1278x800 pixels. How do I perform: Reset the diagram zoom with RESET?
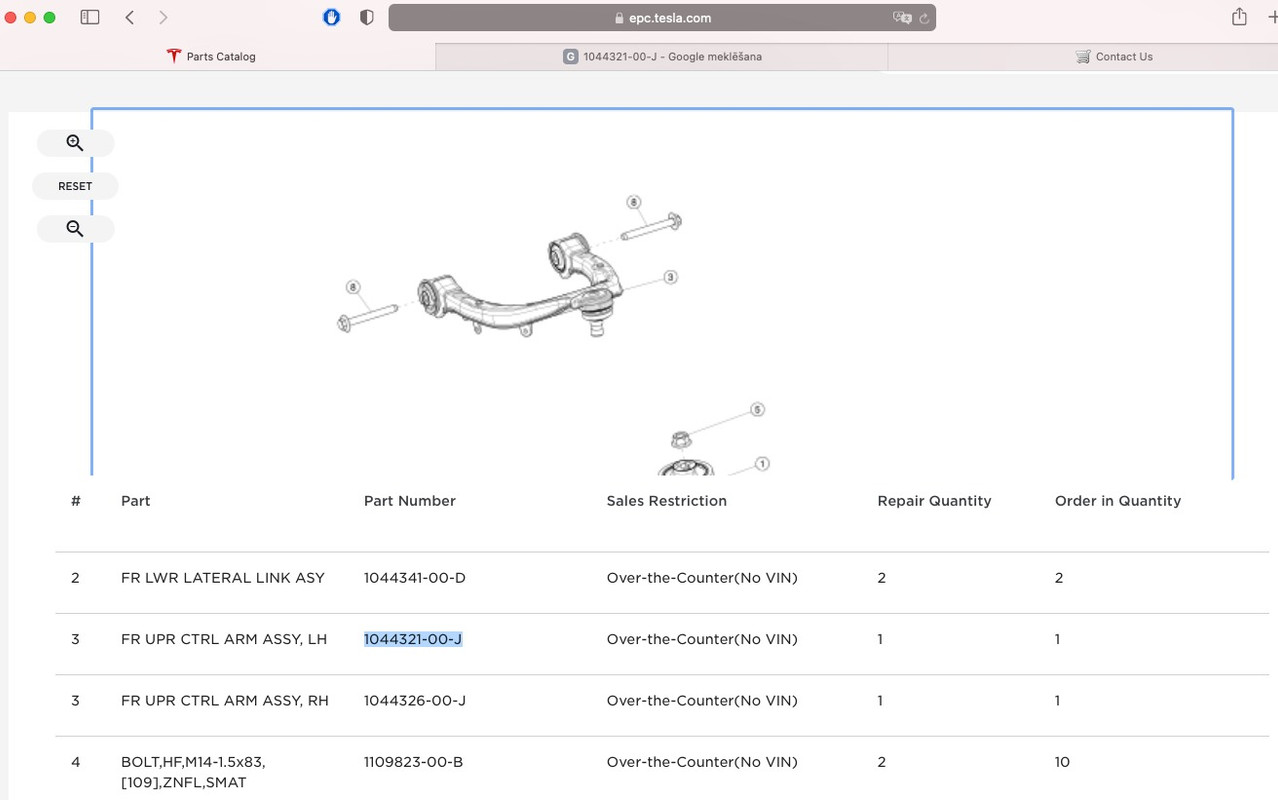(75, 186)
